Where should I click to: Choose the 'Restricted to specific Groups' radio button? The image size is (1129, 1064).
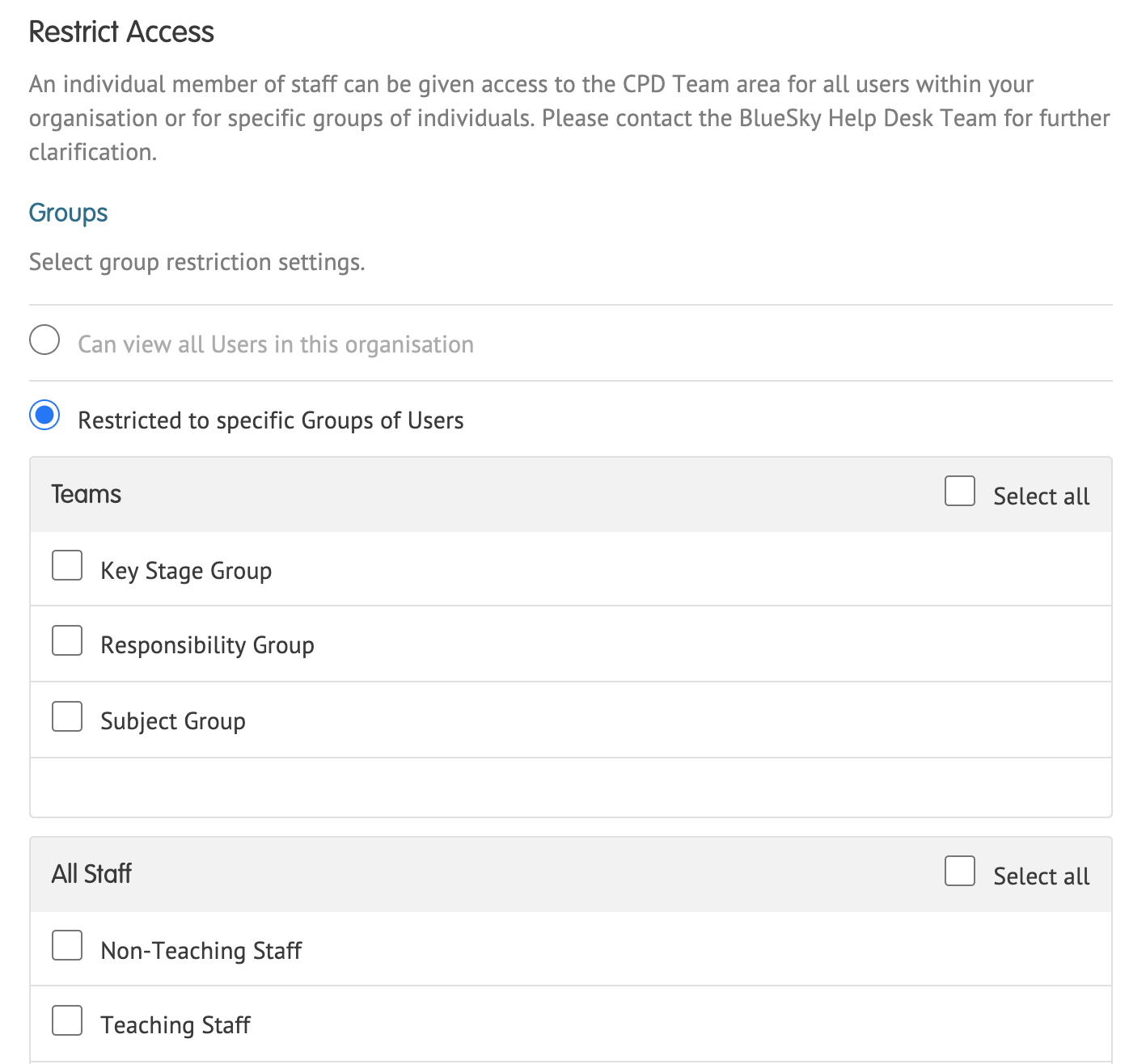point(44,416)
